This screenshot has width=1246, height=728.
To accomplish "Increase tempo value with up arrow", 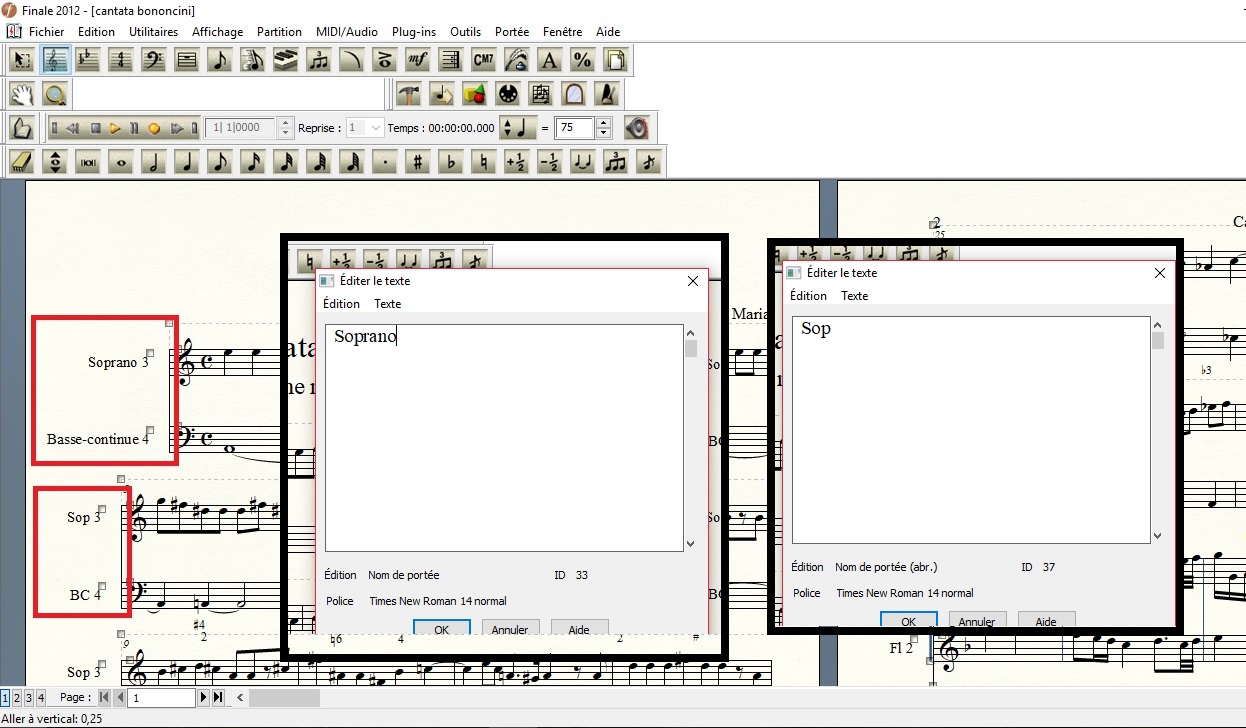I will 603,123.
